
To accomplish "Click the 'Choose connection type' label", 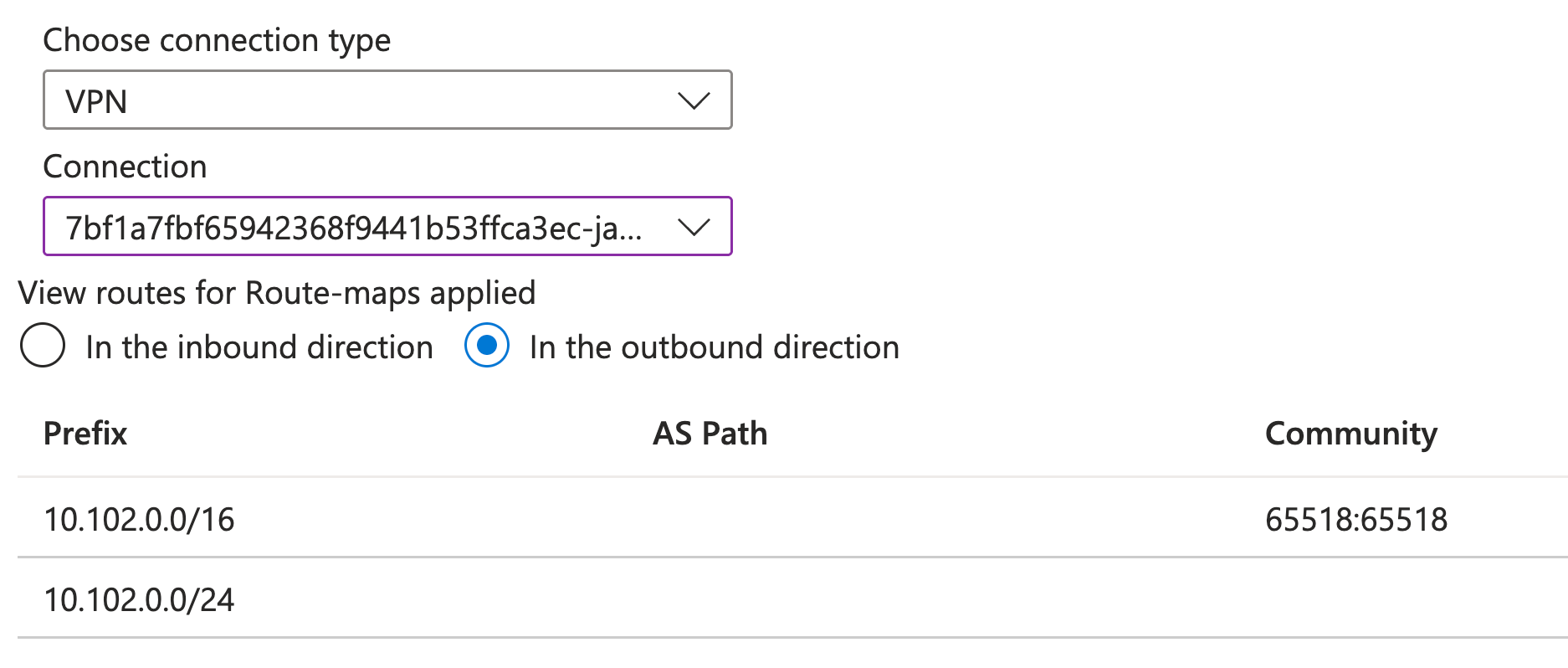I will pos(217,40).
